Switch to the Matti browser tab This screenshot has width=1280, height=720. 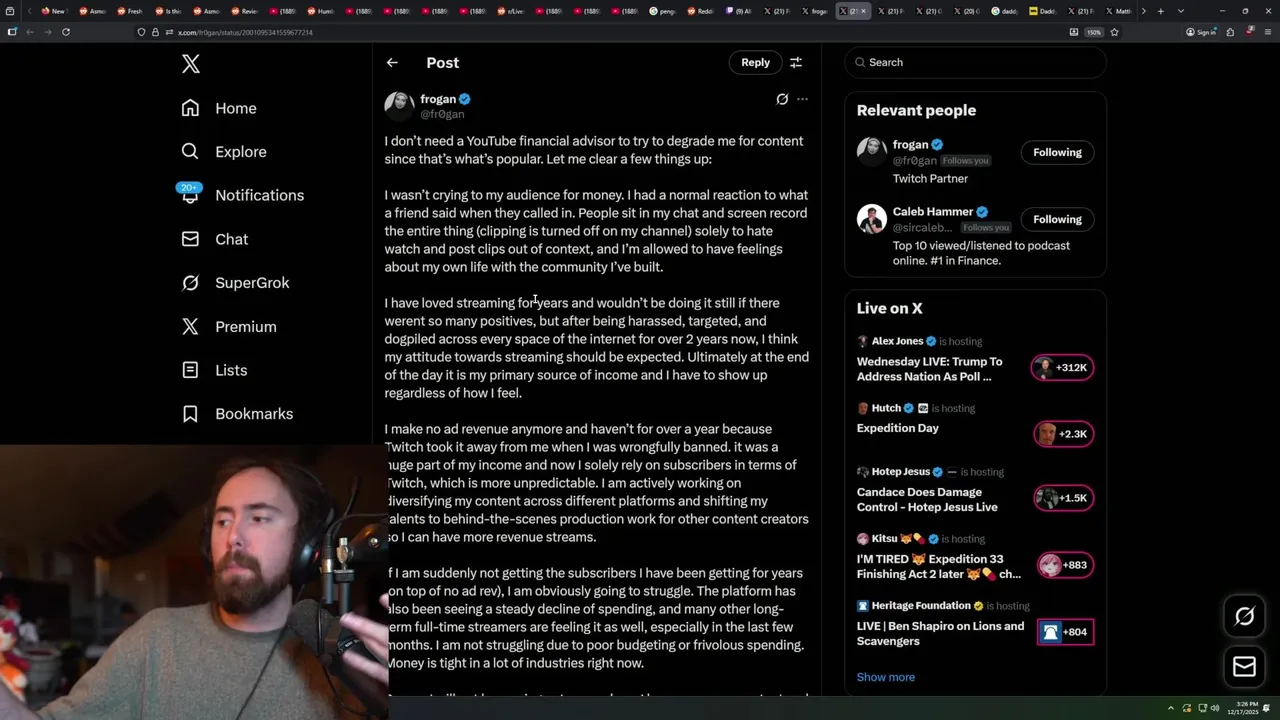tap(1120, 11)
